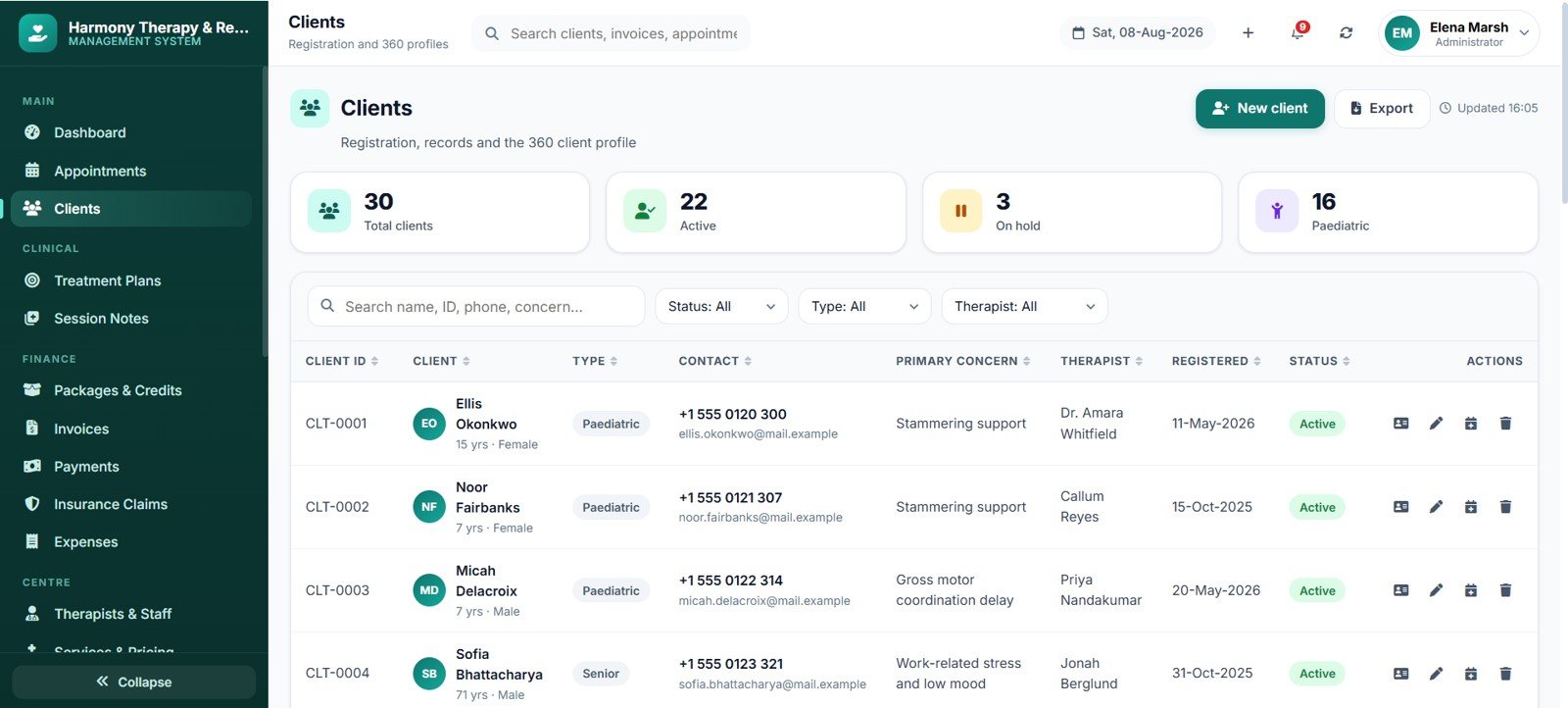Open profile card for Sofia Bhattacharya

click(x=1401, y=674)
